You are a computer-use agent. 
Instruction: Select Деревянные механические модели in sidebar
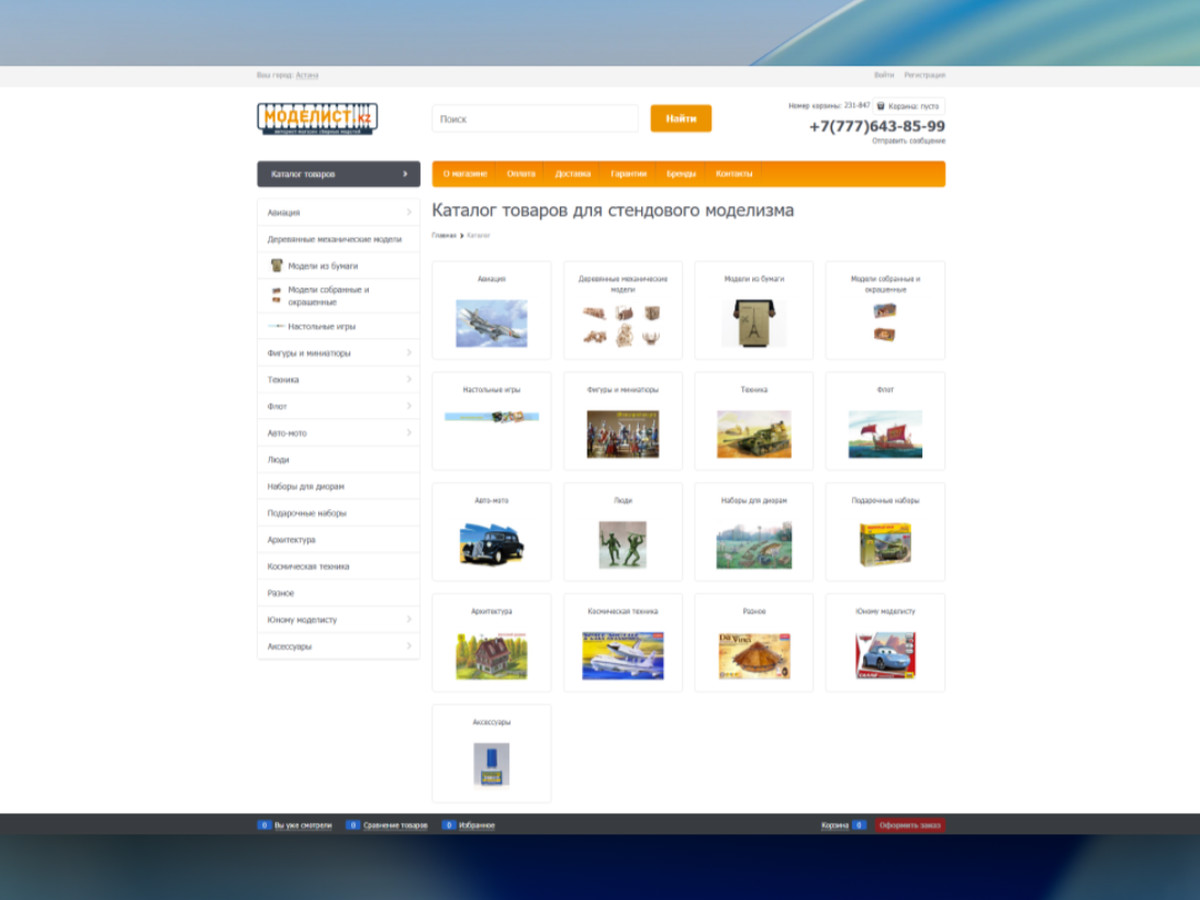coord(338,239)
